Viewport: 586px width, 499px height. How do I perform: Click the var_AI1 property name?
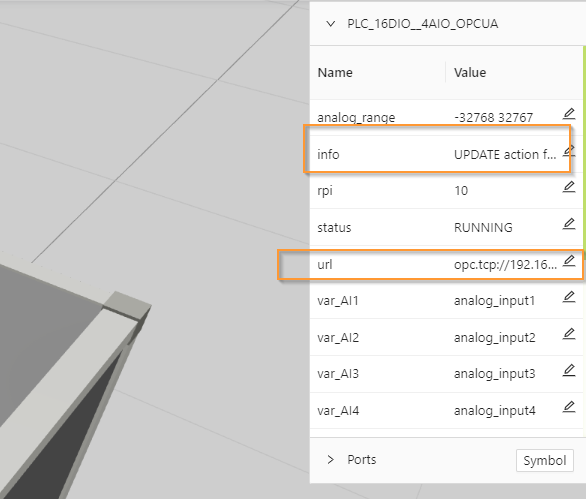pos(338,301)
